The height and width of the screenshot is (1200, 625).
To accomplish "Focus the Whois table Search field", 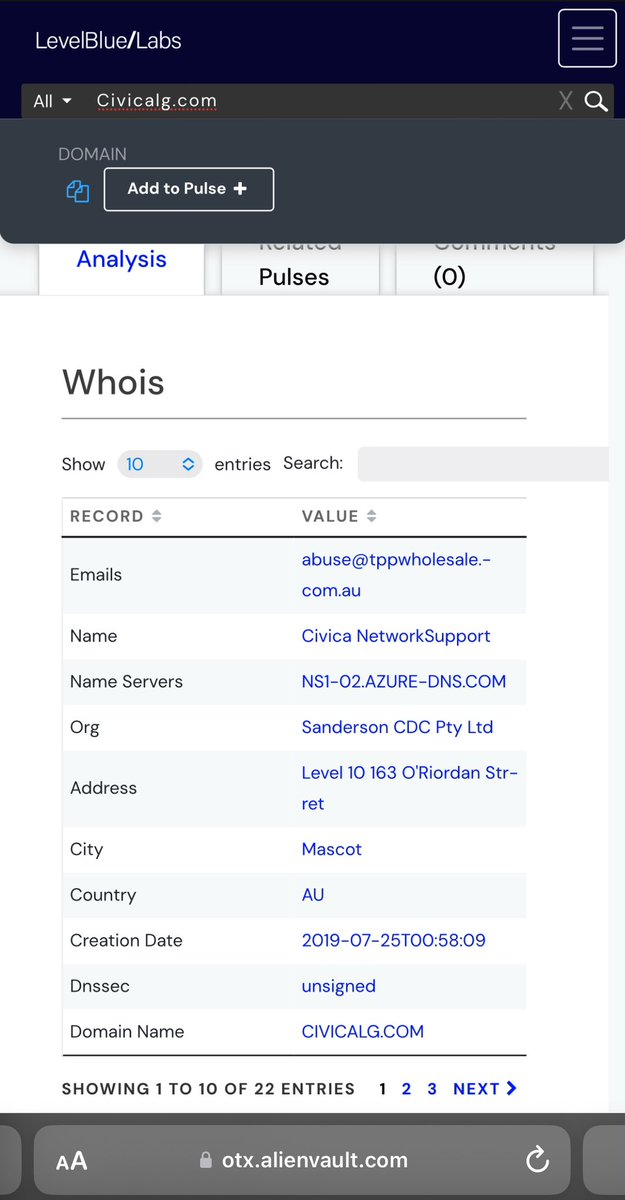I will coord(485,464).
